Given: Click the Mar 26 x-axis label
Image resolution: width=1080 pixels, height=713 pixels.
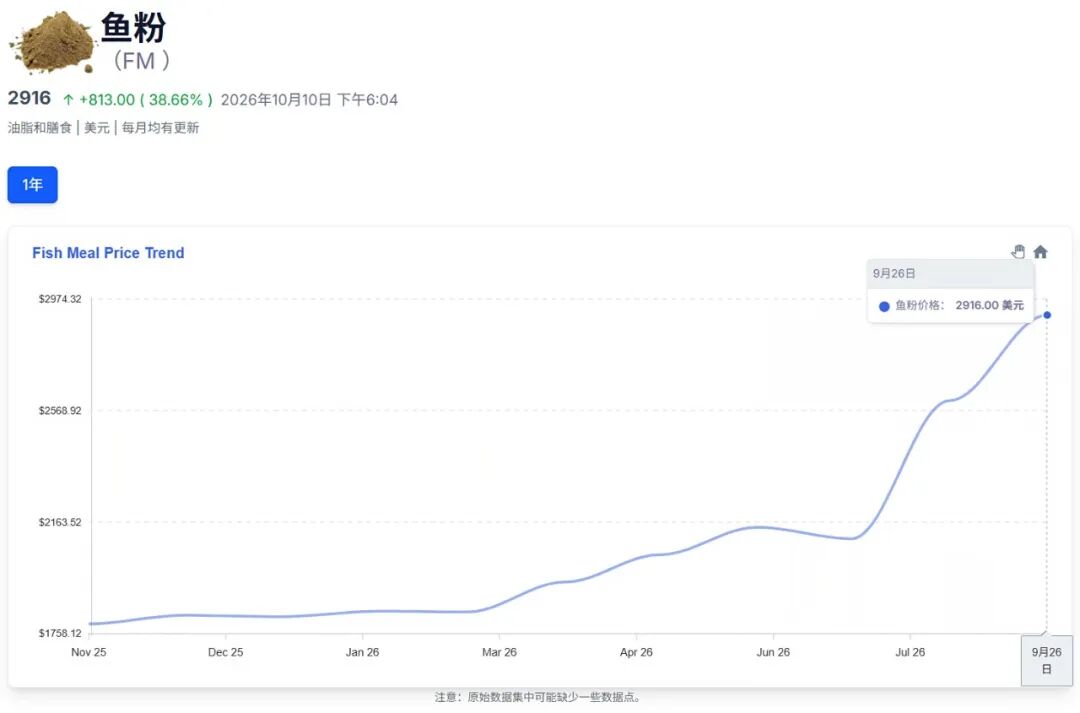Looking at the screenshot, I should click(499, 652).
